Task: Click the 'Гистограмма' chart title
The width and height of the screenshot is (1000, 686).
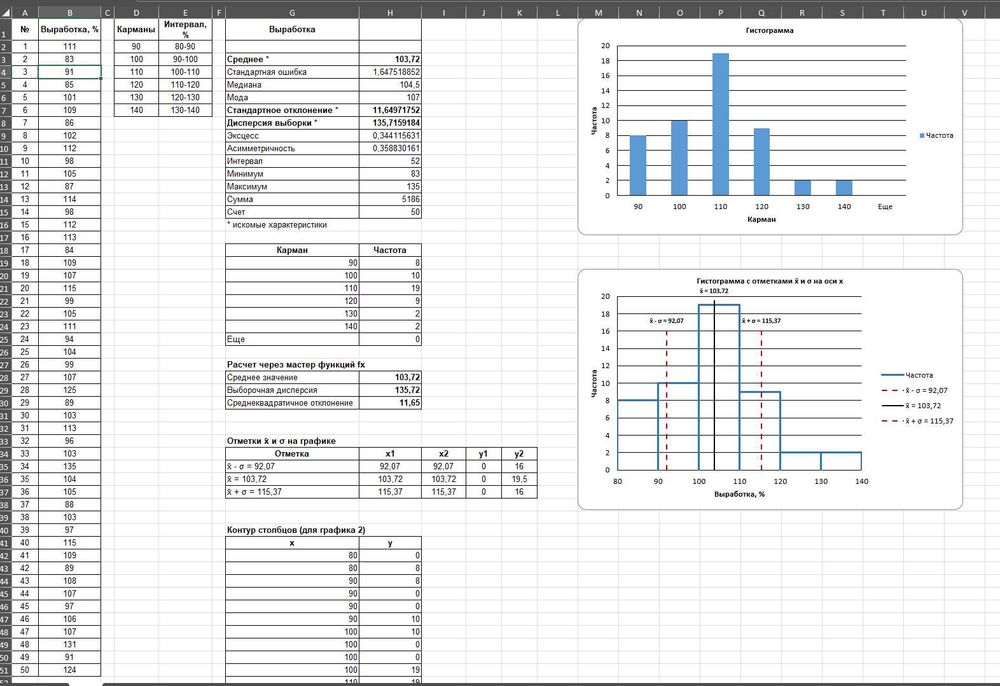Action: tap(770, 31)
